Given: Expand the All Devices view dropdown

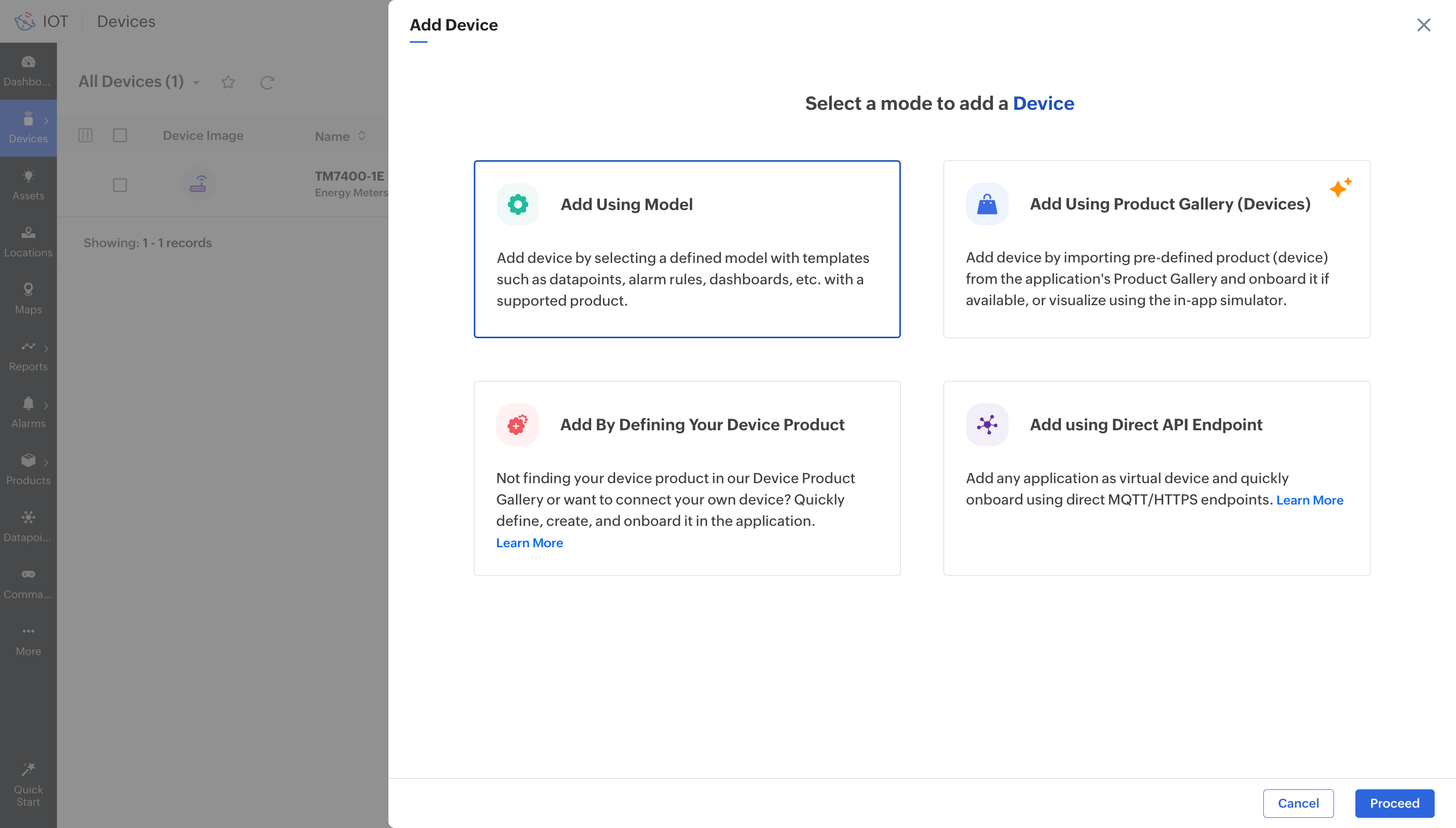Looking at the screenshot, I should pyautogui.click(x=196, y=82).
